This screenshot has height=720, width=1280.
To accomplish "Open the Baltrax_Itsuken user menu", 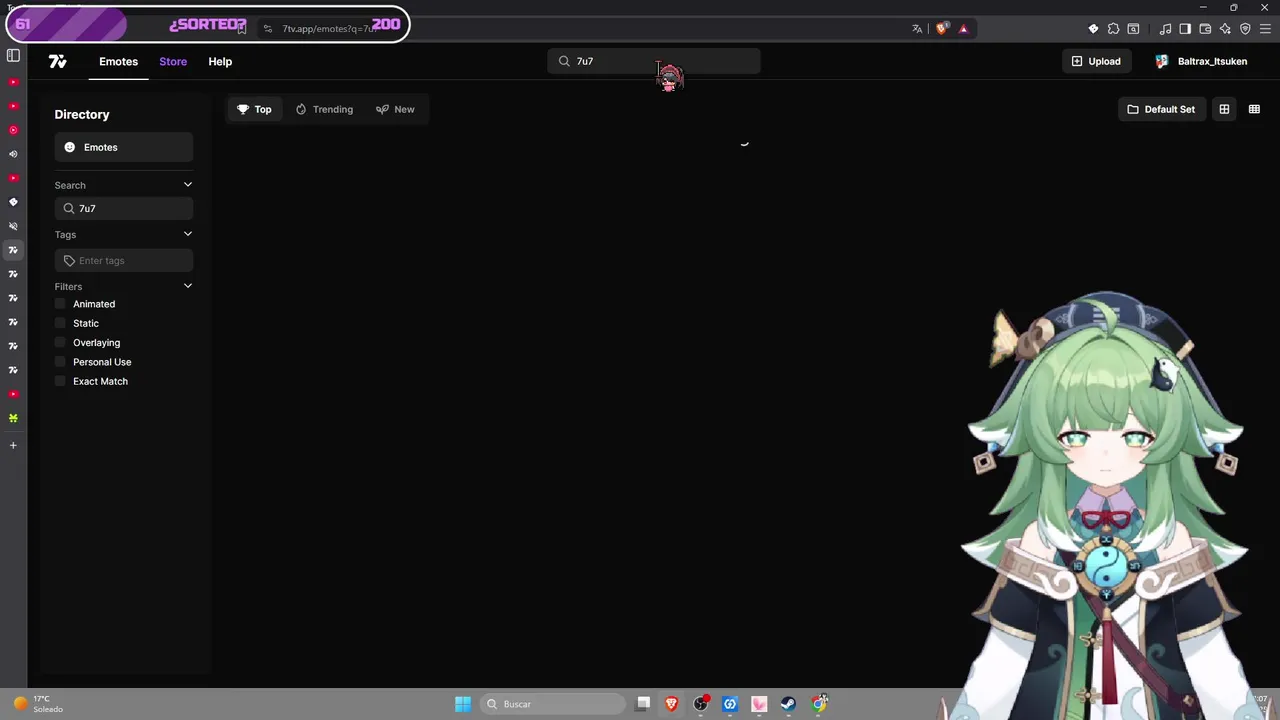I will 1201,61.
